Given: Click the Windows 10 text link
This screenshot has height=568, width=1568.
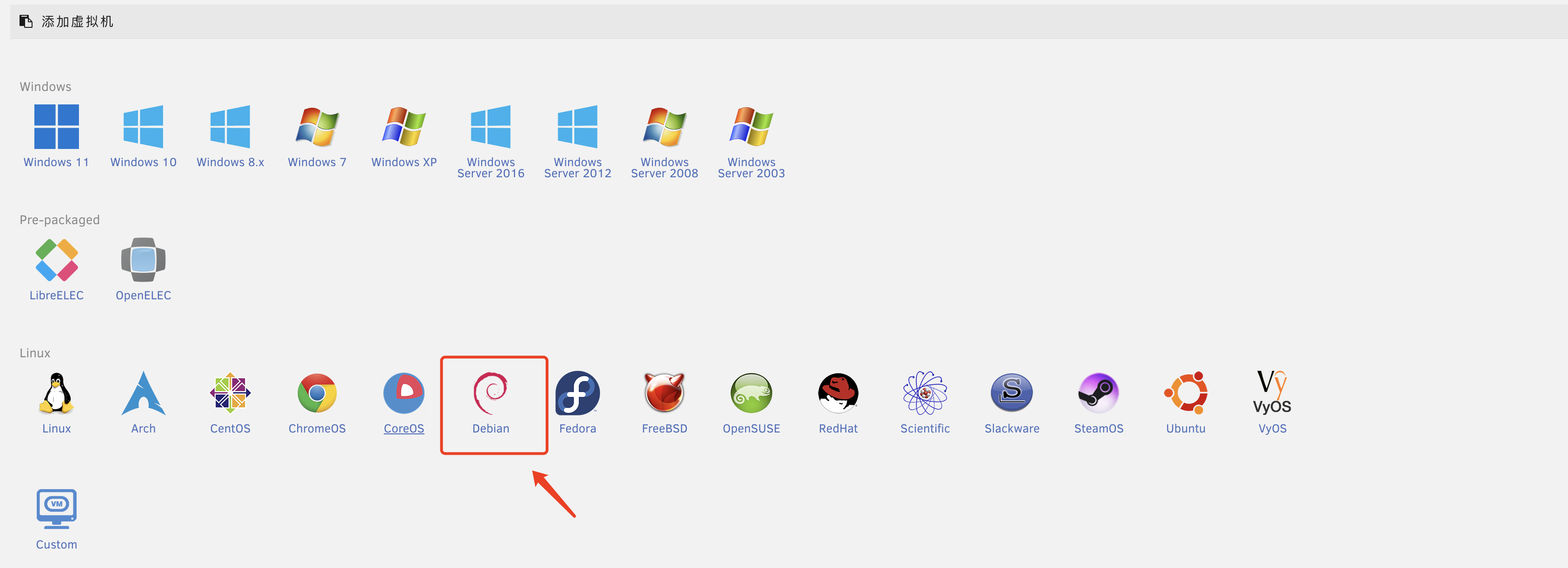Looking at the screenshot, I should point(143,162).
